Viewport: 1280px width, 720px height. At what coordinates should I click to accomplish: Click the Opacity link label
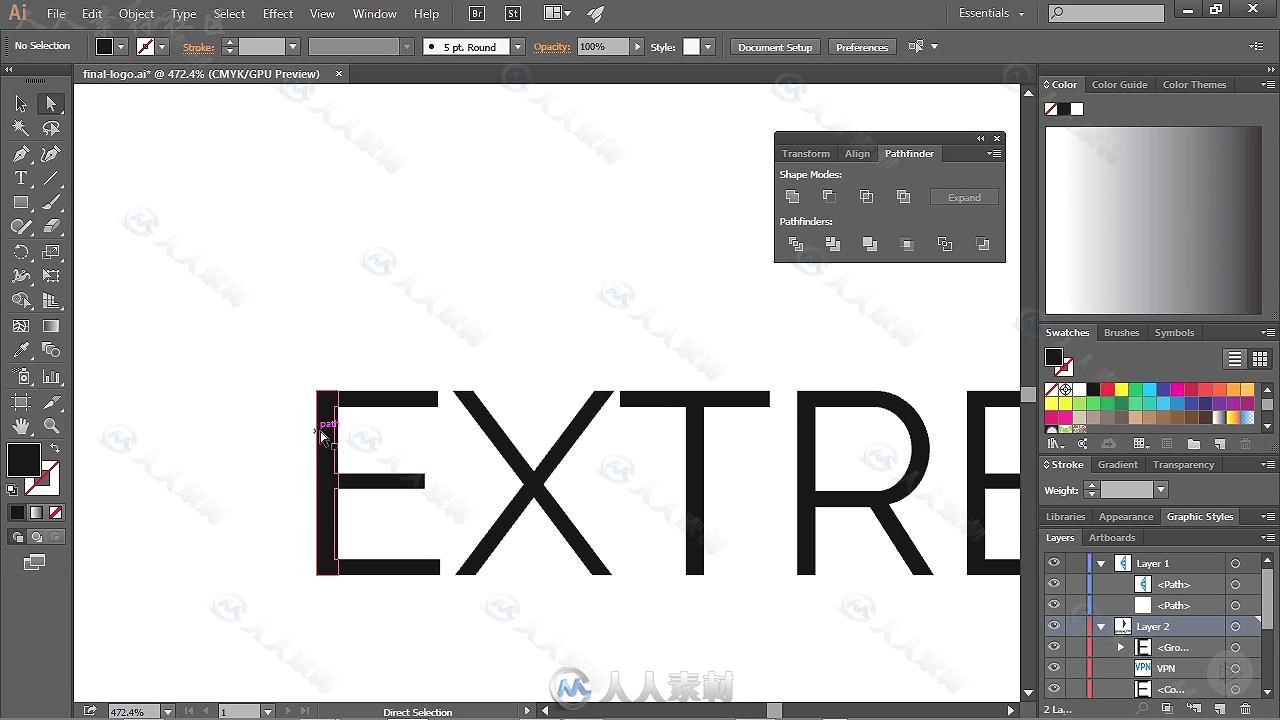(552, 47)
